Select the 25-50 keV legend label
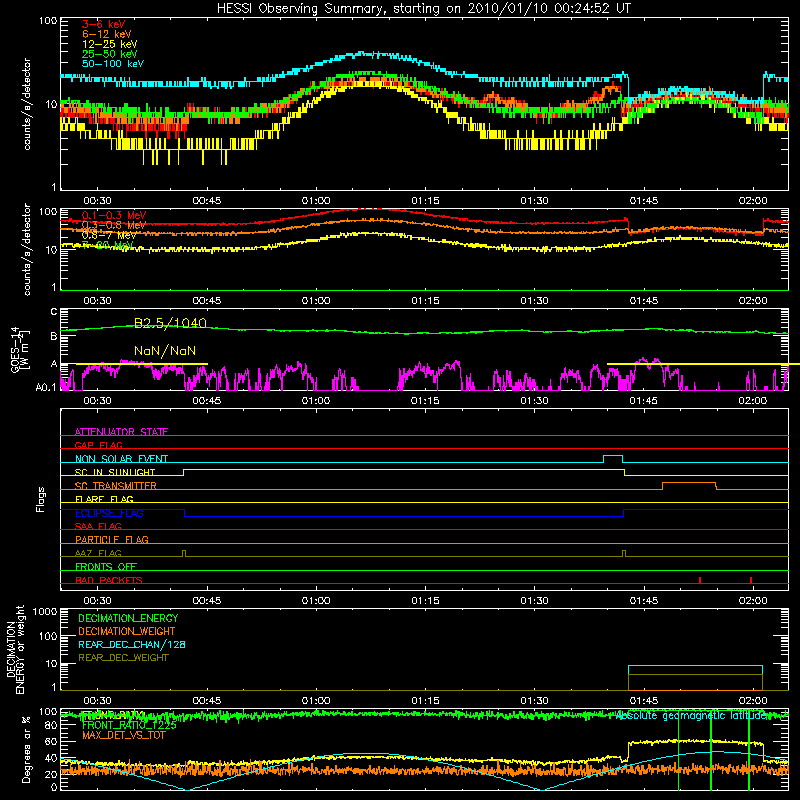The height and width of the screenshot is (800, 800). click(x=110, y=54)
